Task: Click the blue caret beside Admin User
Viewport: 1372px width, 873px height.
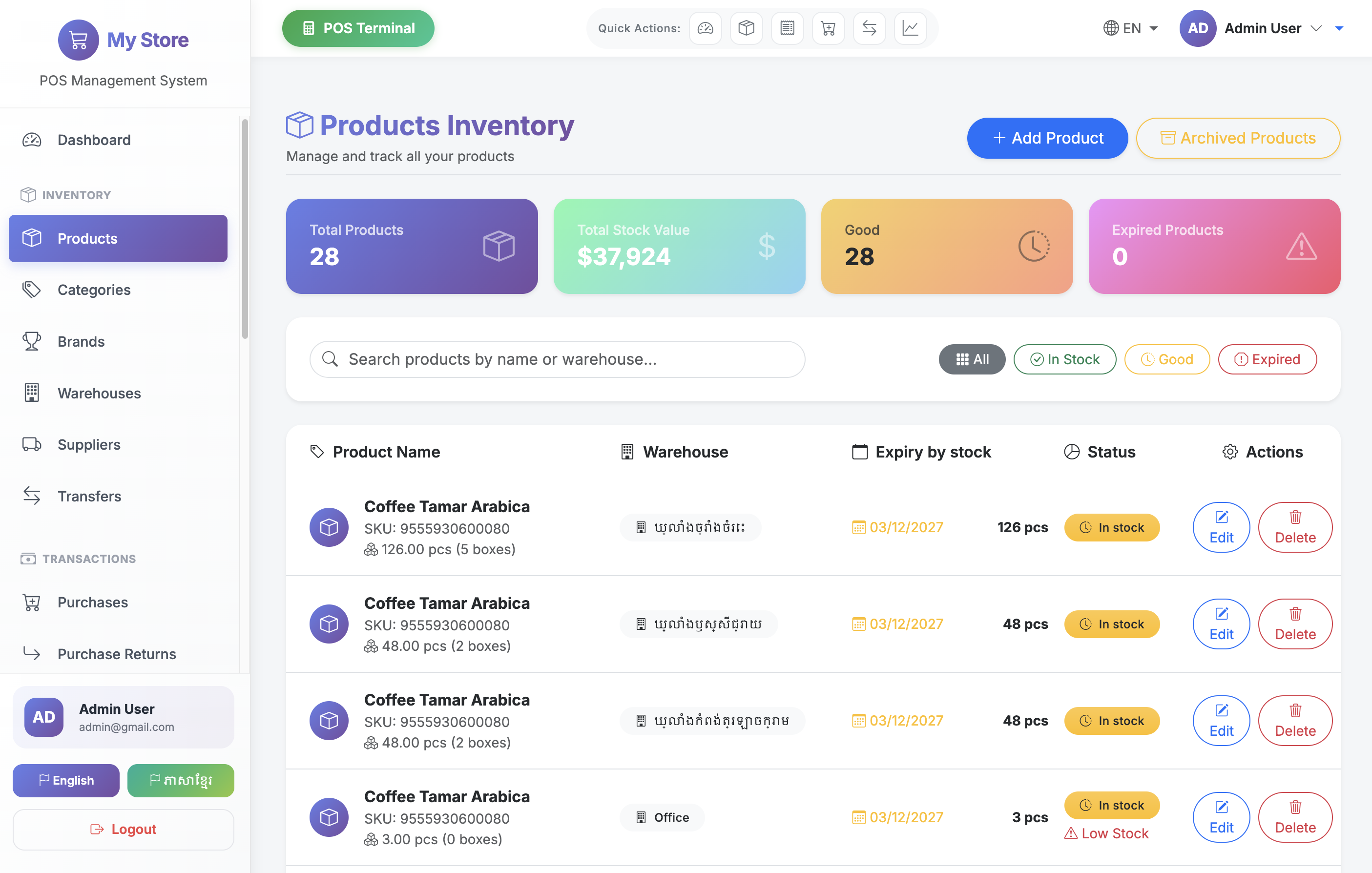Action: click(x=1339, y=28)
